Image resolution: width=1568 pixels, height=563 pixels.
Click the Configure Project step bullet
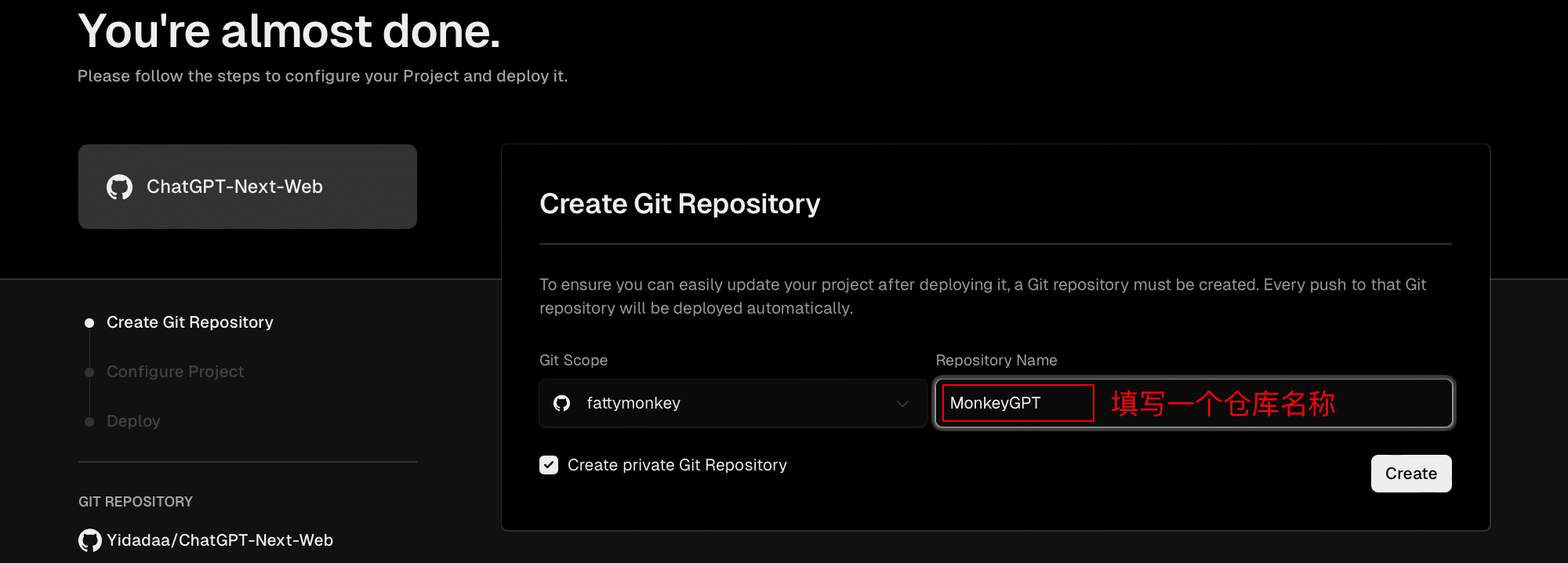(x=89, y=372)
